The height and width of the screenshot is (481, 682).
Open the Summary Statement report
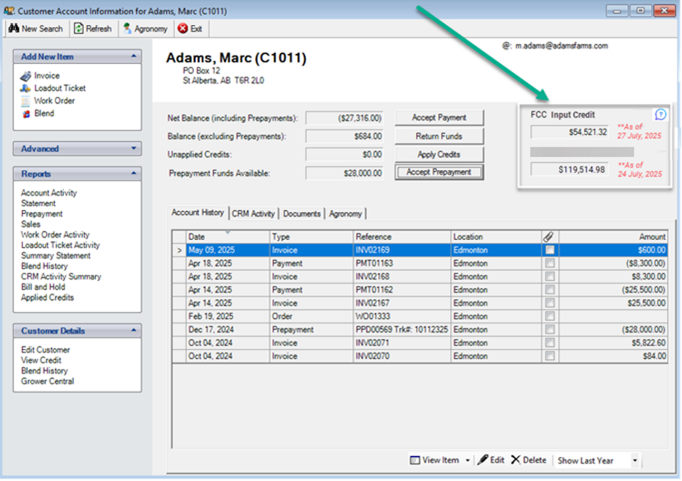56,255
